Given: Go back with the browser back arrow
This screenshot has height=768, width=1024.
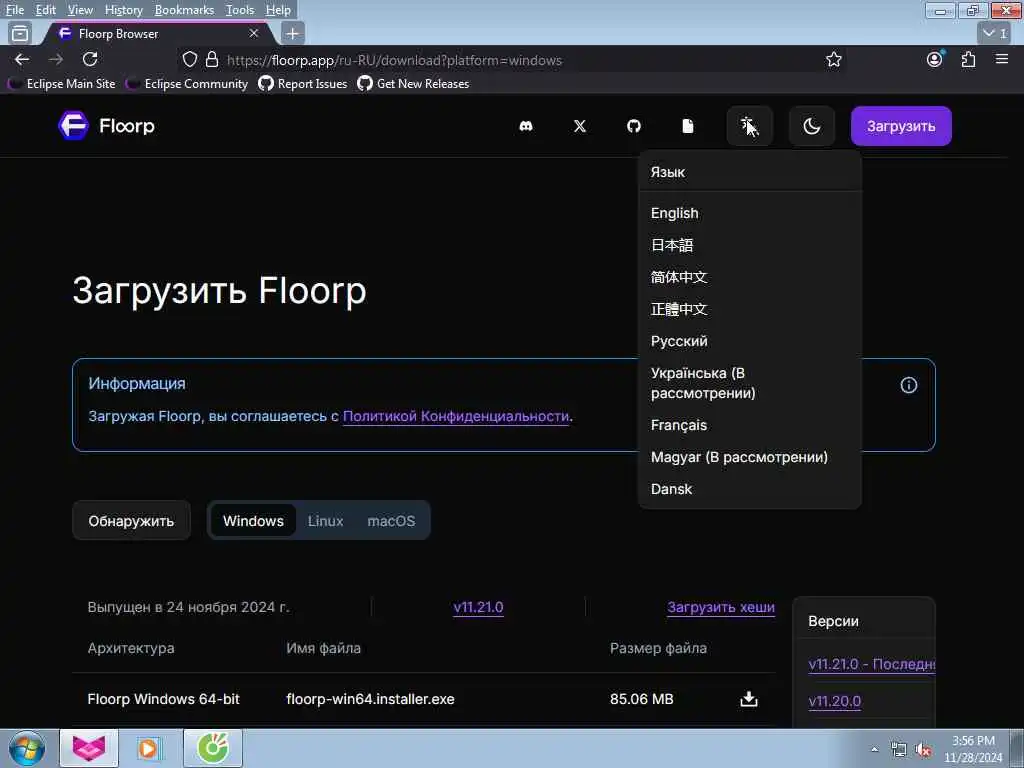Looking at the screenshot, I should 22,59.
